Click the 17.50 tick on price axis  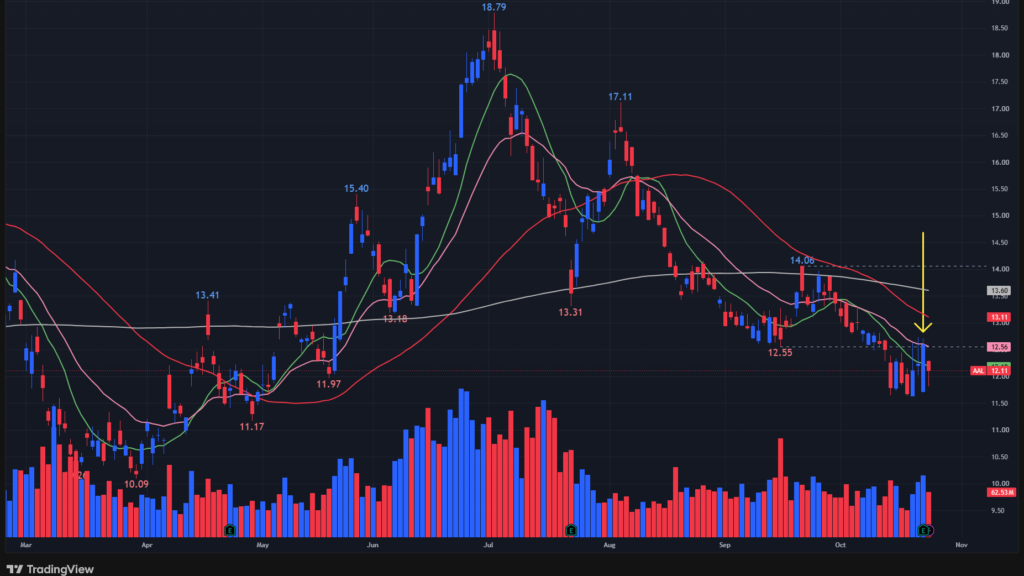pyautogui.click(x=999, y=82)
